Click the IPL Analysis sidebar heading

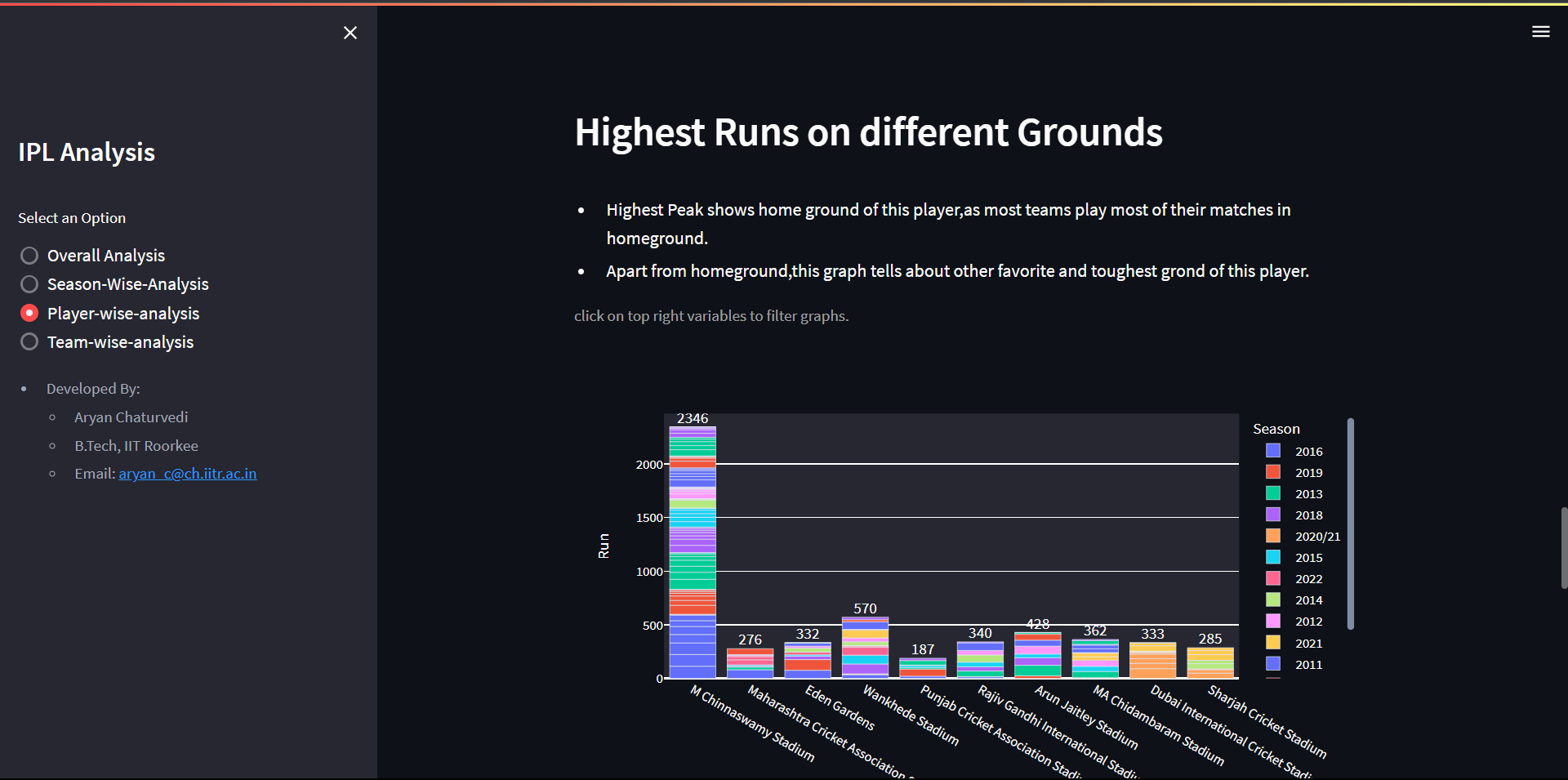coord(86,151)
